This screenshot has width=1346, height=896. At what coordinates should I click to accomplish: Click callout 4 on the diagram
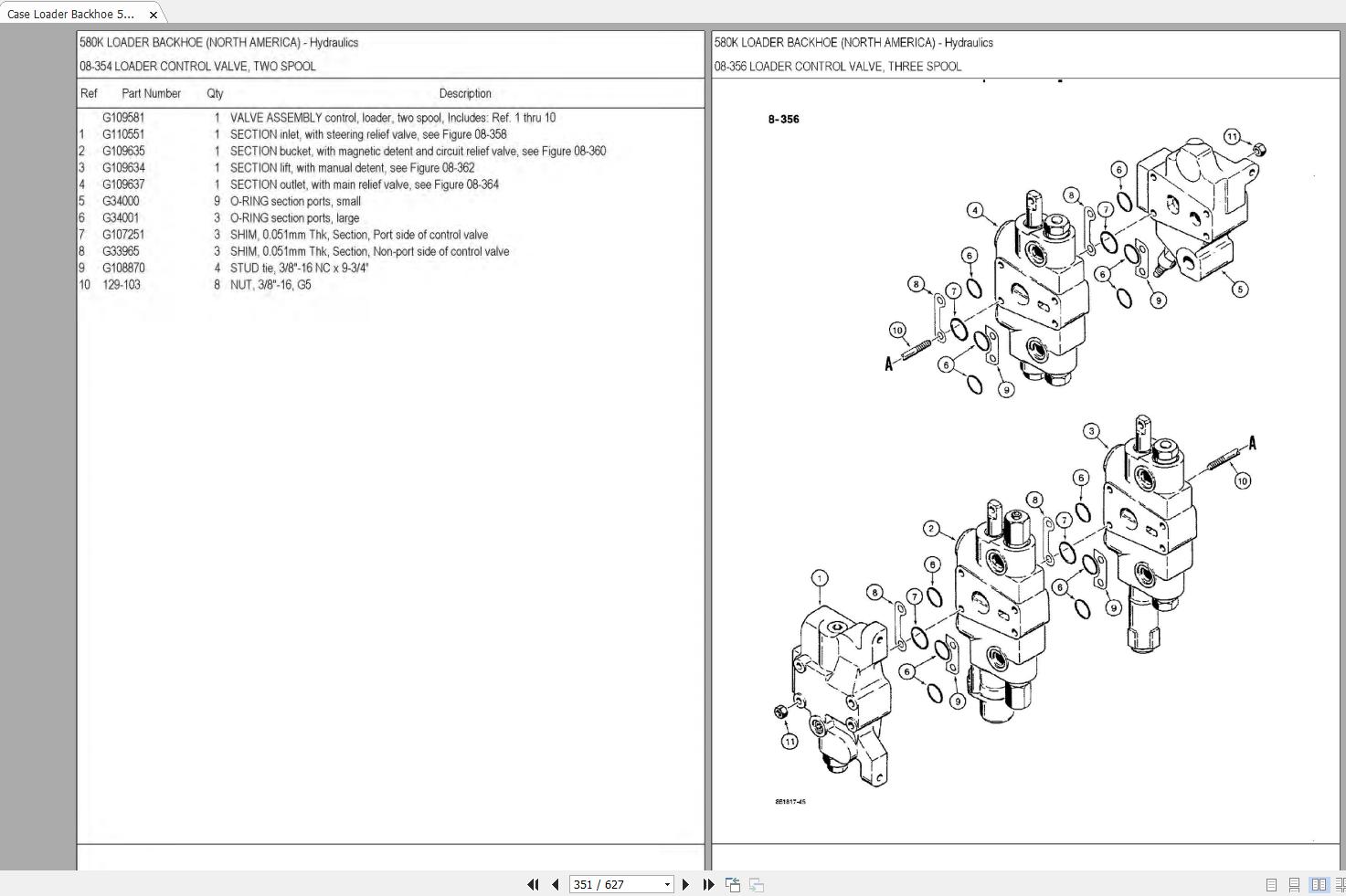coord(976,211)
